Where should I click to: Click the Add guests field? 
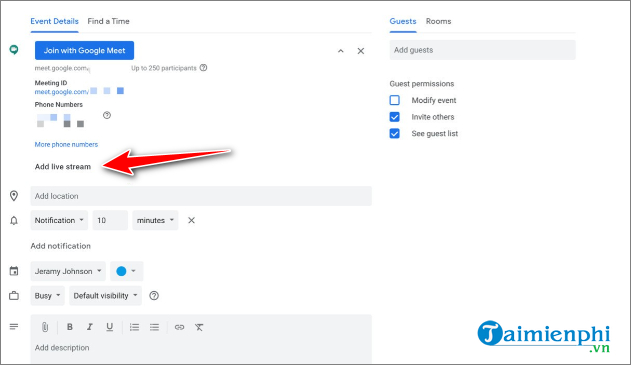[483, 50]
